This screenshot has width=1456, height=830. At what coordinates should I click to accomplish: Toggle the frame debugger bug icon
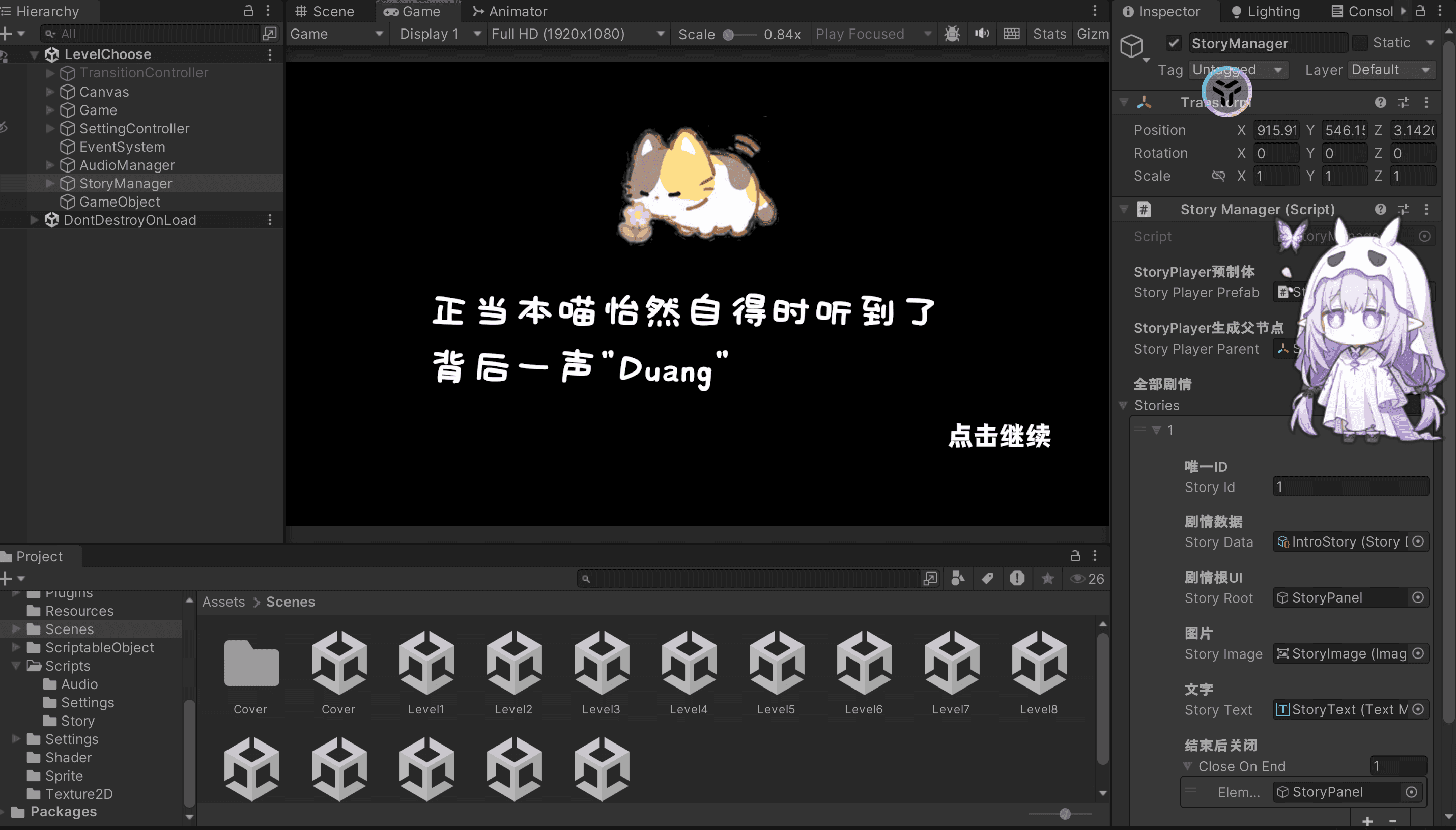952,34
